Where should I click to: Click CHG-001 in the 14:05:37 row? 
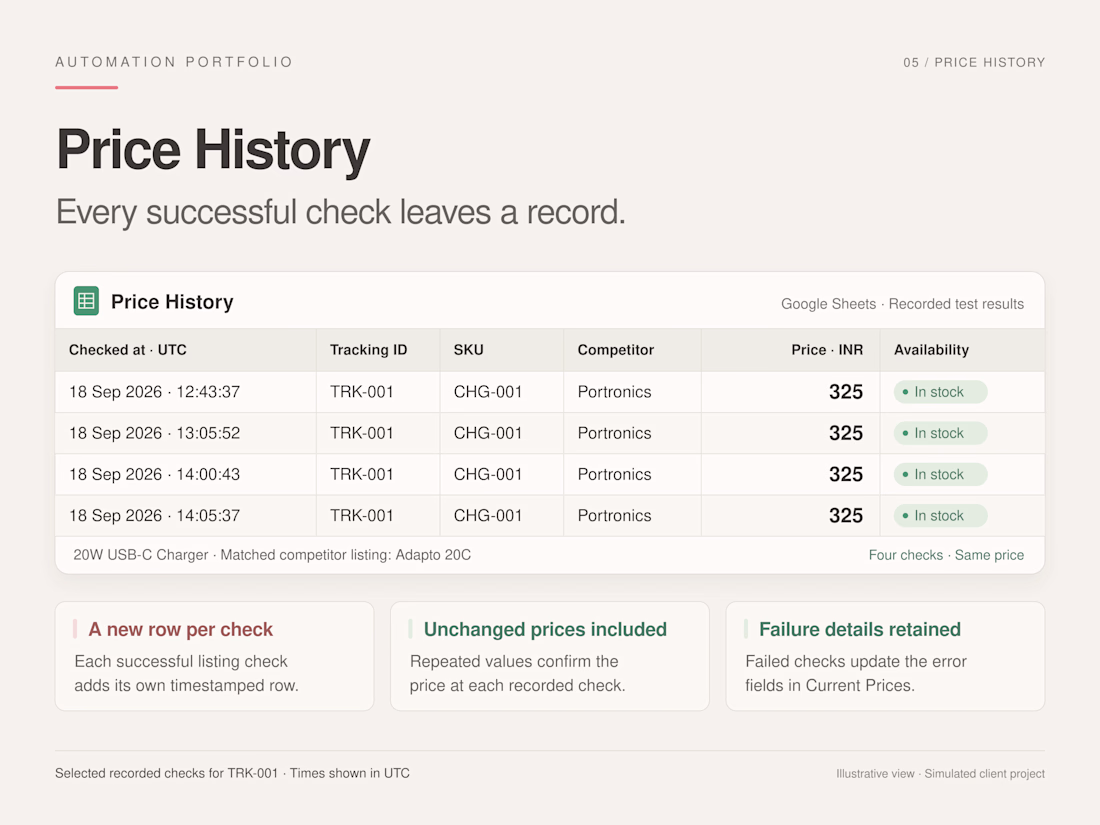pos(488,516)
